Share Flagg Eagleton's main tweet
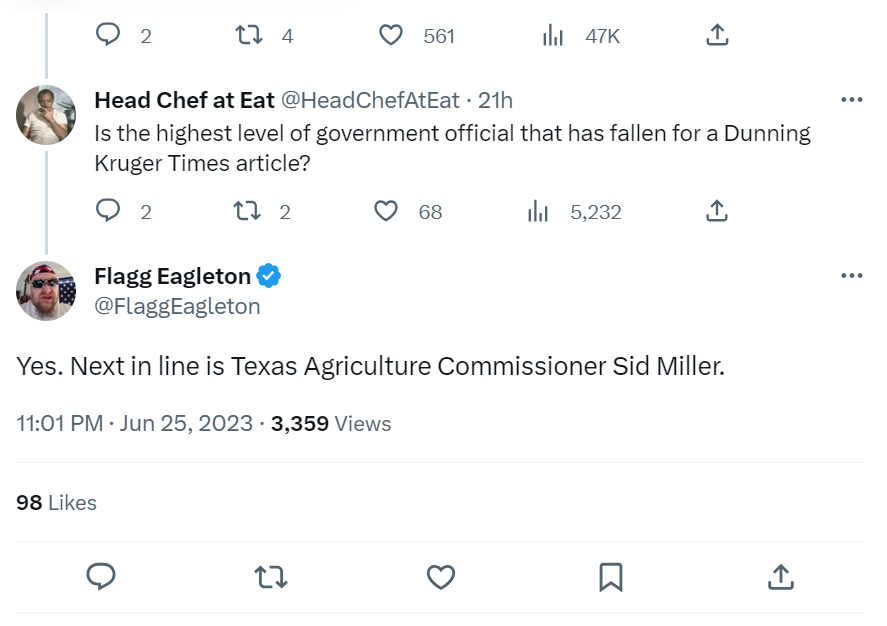This screenshot has width=887, height=626. coord(781,577)
